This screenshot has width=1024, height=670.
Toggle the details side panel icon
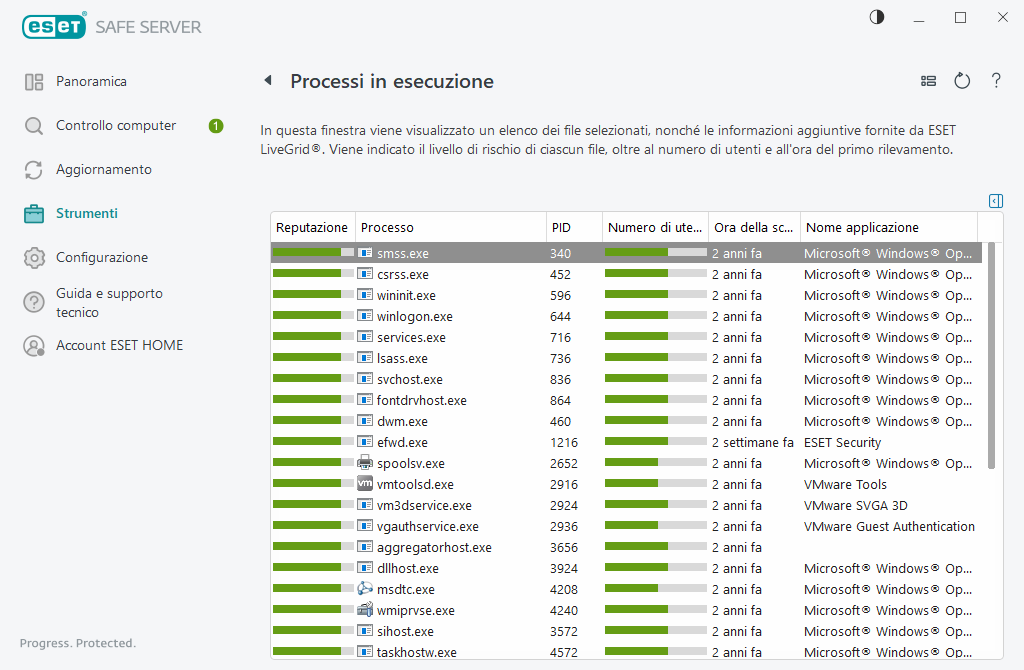995,201
